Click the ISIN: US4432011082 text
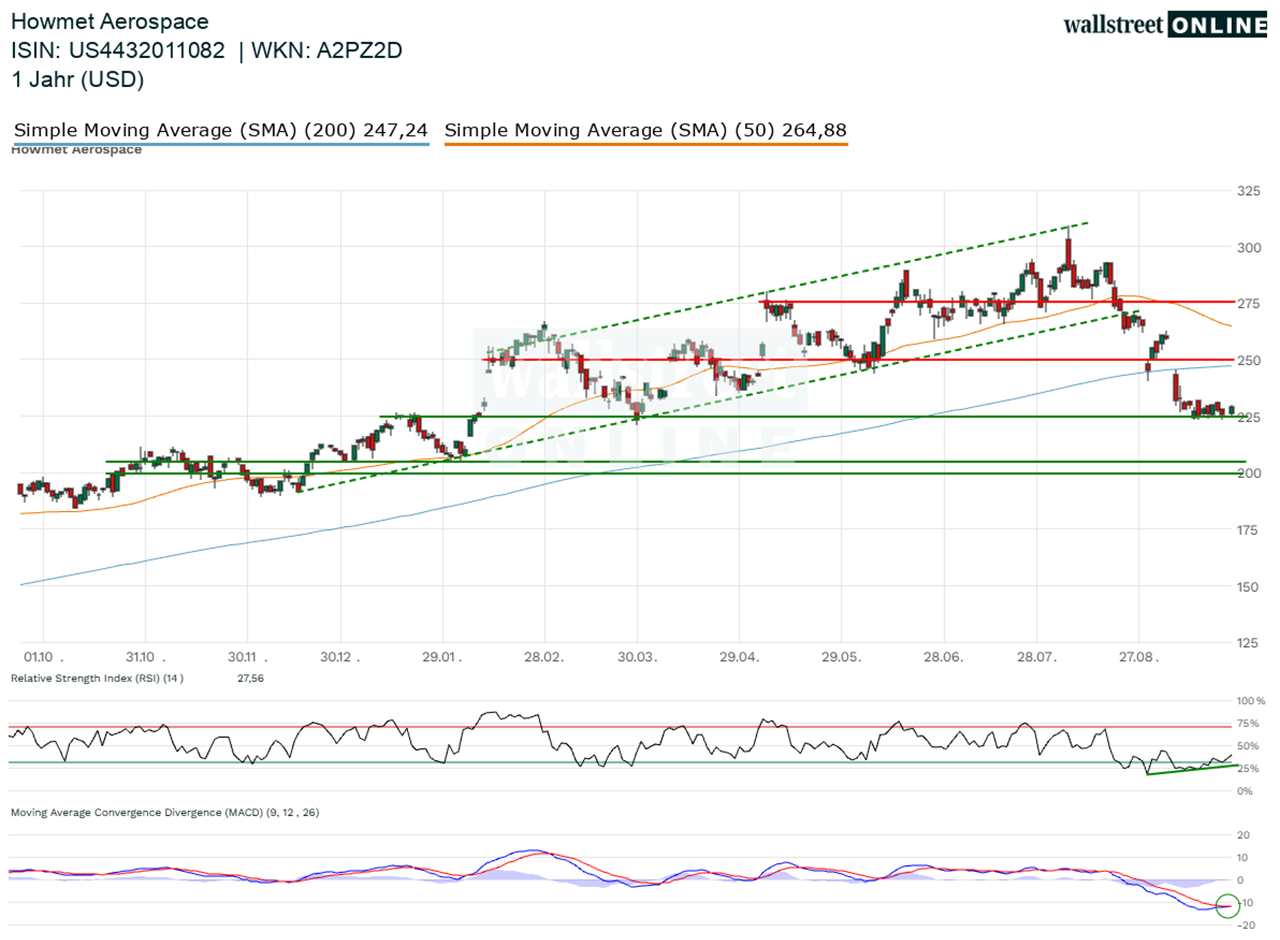Screen dimensions: 1280x940 [118, 51]
